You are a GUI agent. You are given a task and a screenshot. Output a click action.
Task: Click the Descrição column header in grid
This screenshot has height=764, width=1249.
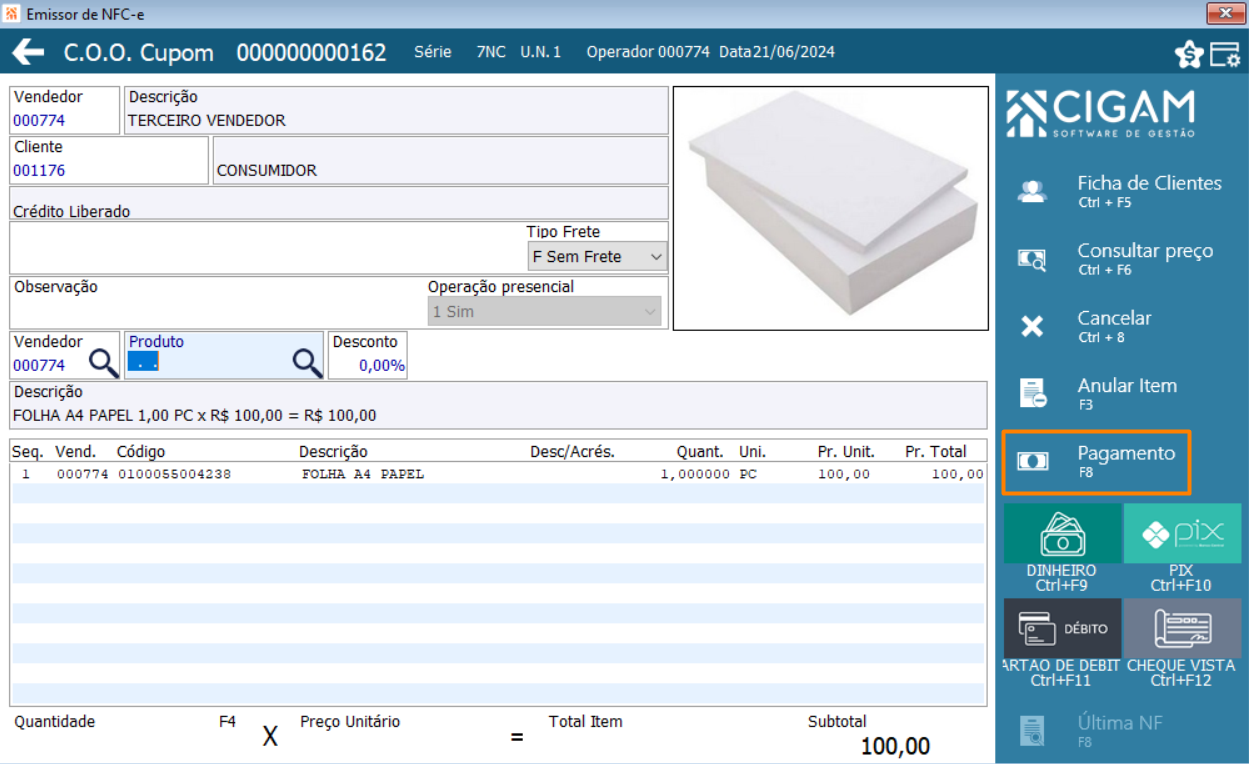pos(333,452)
